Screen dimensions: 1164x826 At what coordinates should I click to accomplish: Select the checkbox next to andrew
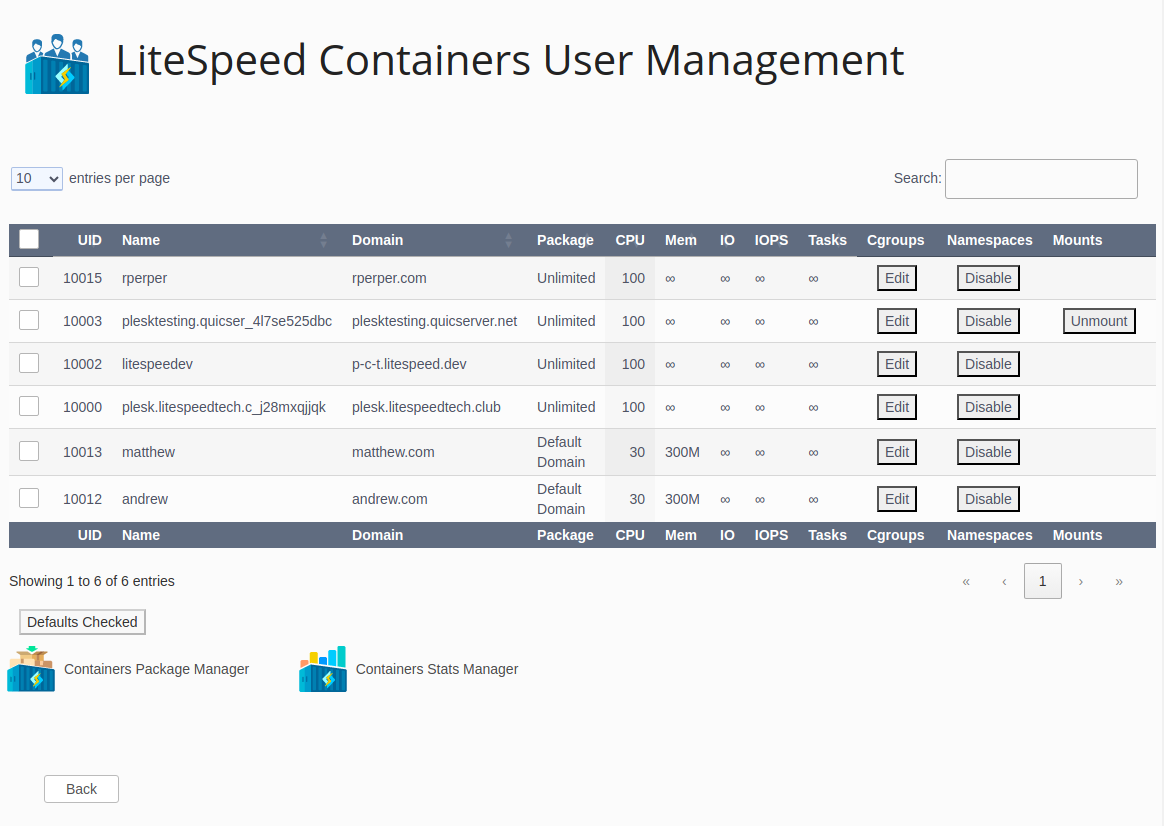tap(29, 497)
